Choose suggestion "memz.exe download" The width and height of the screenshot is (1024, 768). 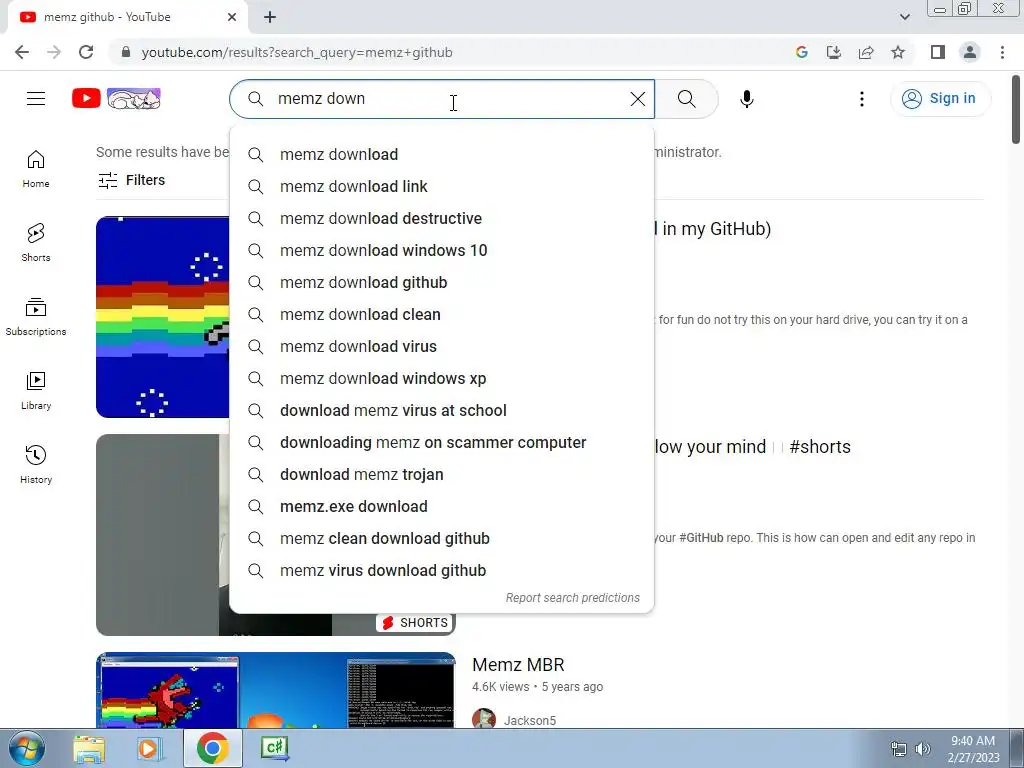tap(441, 506)
